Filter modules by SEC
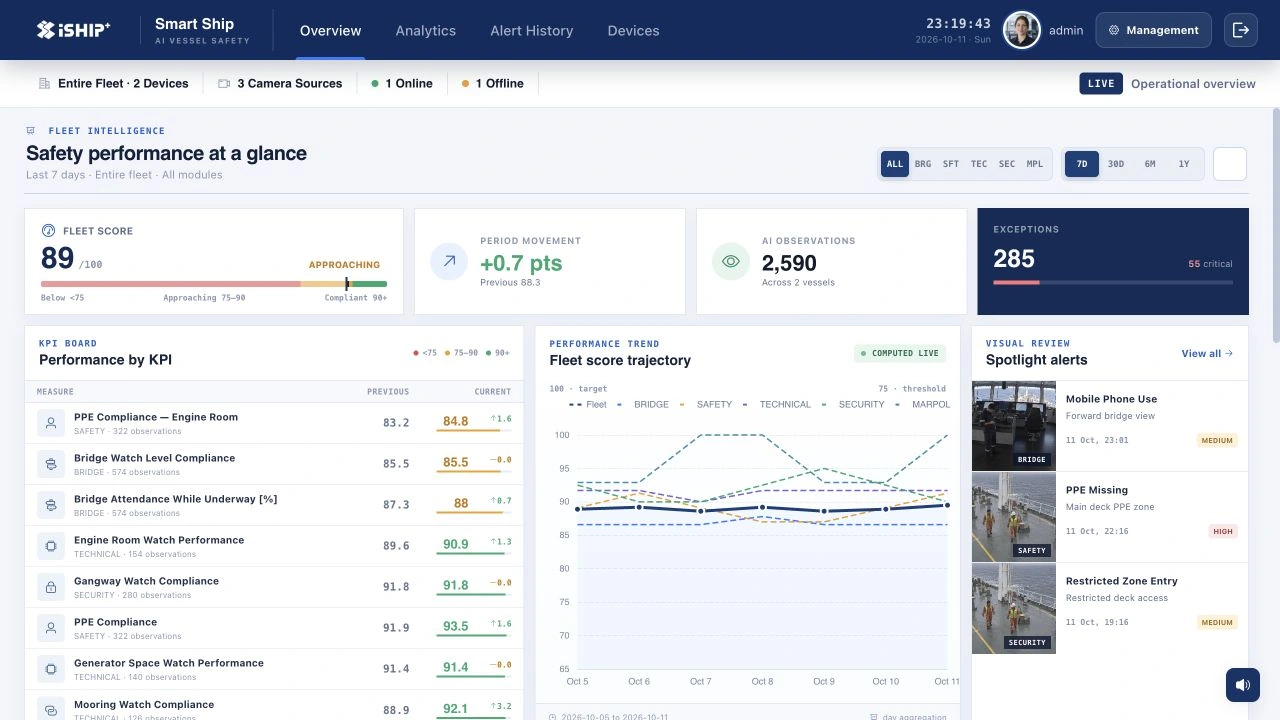Screen dimensions: 1280x720 [1007, 164]
